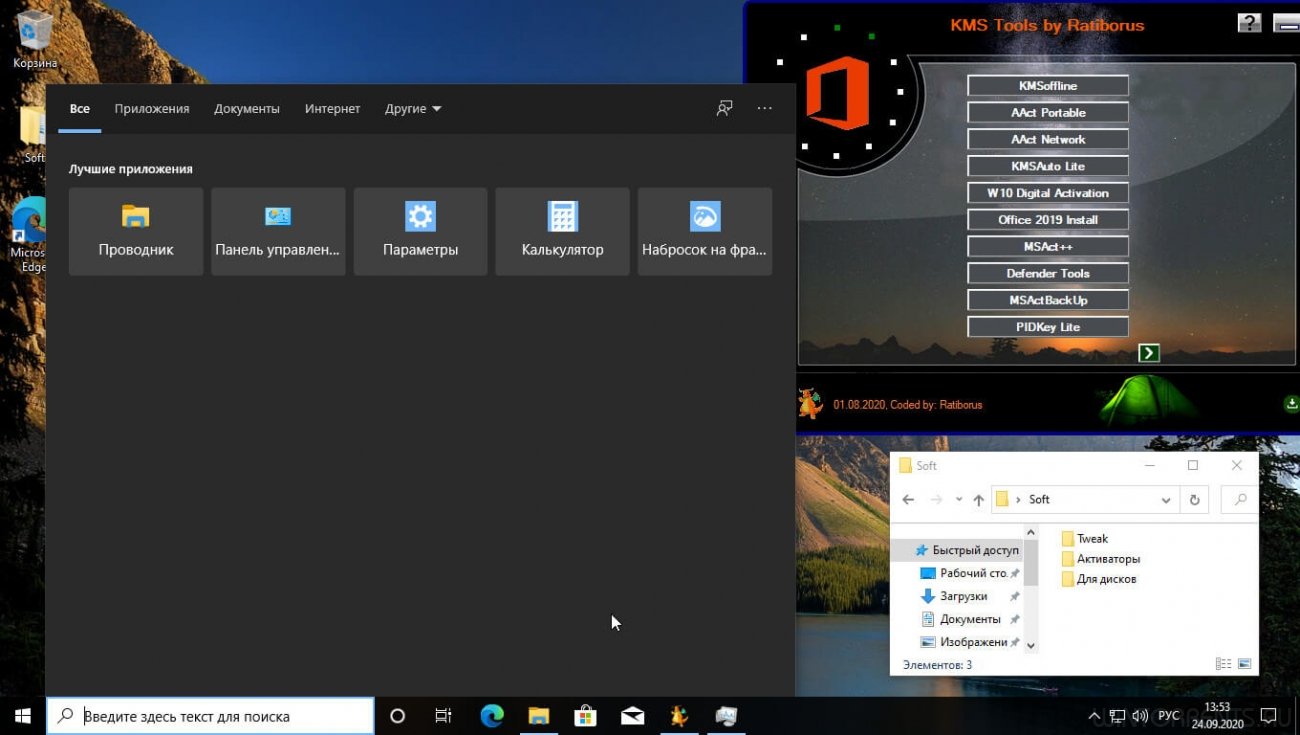Screen dimensions: 1300x735
Task: Open network tray icon
Action: click(1118, 716)
